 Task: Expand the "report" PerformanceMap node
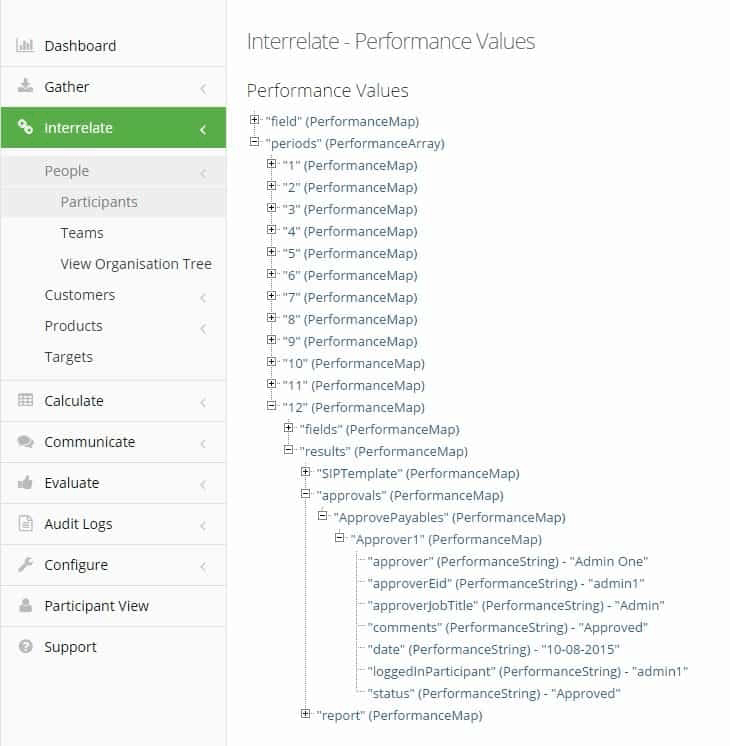(x=306, y=714)
